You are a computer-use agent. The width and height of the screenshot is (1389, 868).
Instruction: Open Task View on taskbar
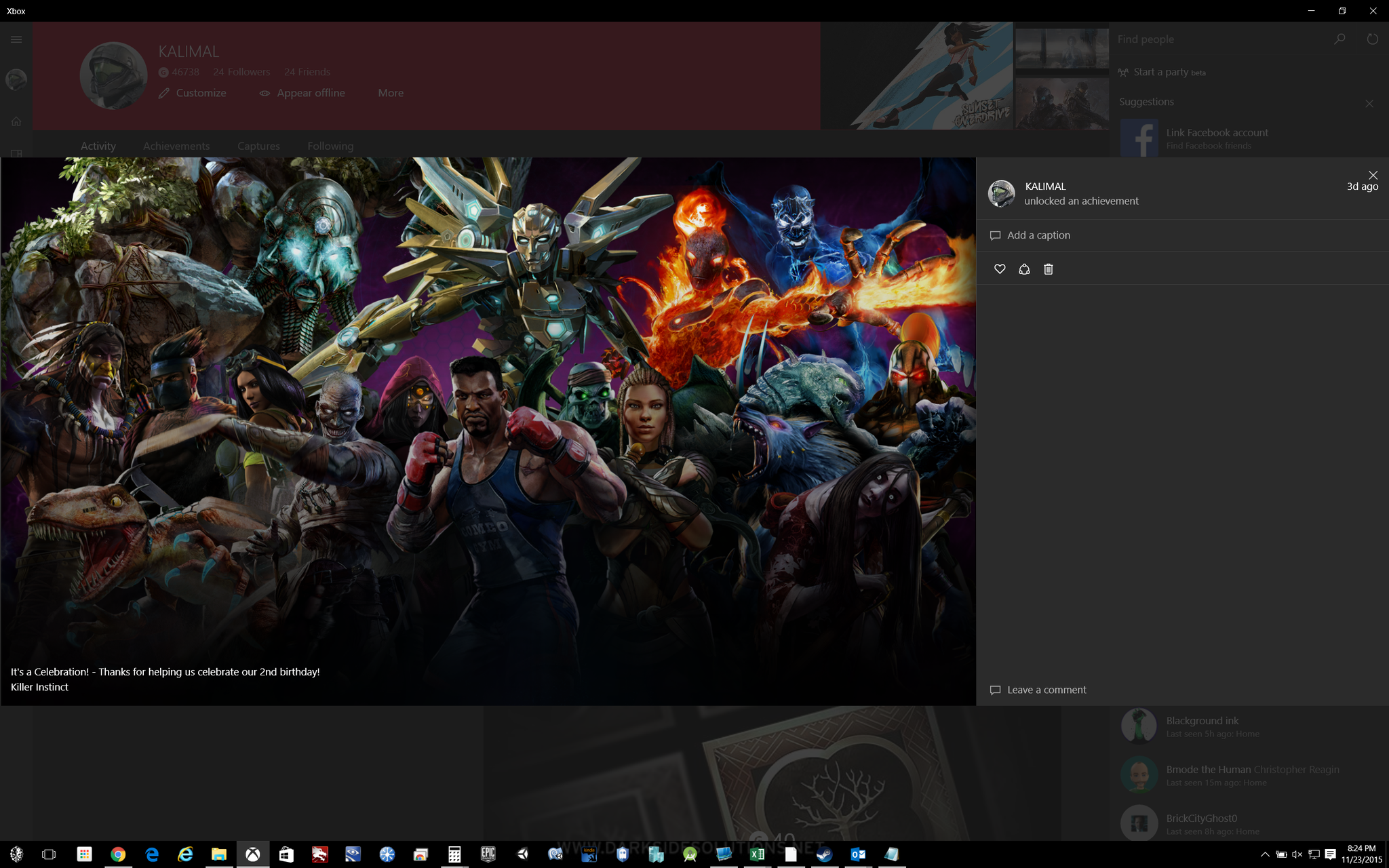[49, 854]
